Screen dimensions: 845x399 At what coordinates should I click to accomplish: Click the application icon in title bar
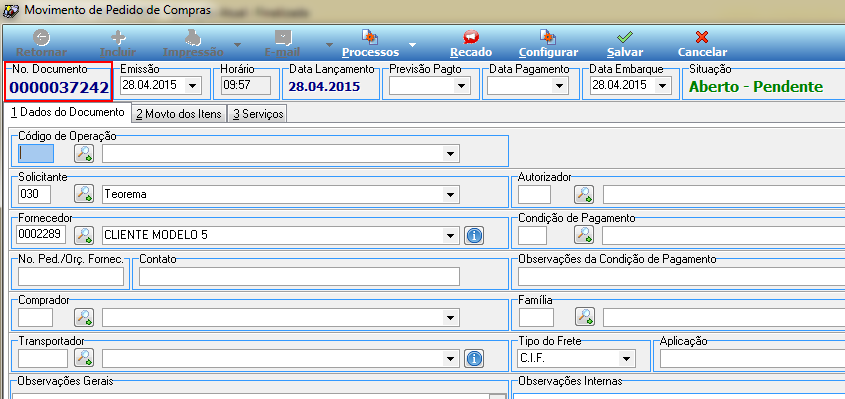11,10
